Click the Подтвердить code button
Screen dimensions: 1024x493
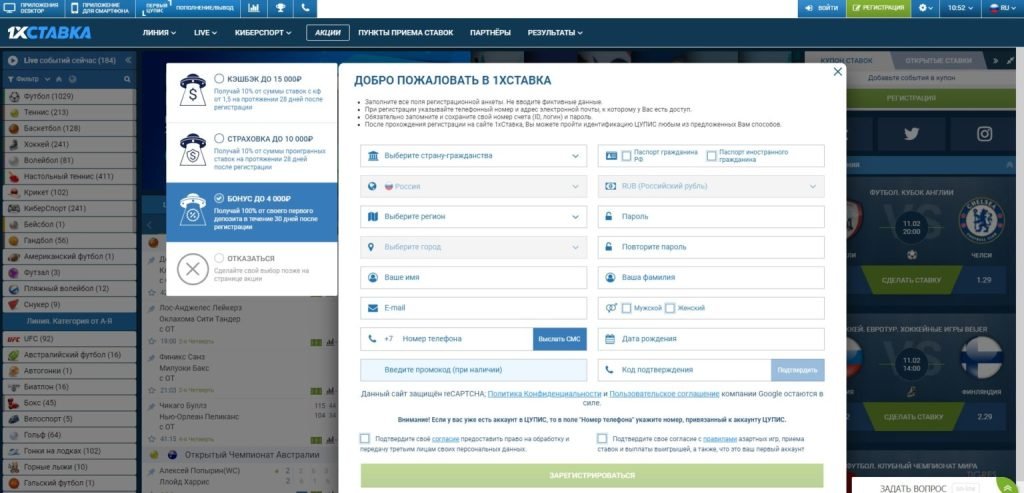coord(797,370)
